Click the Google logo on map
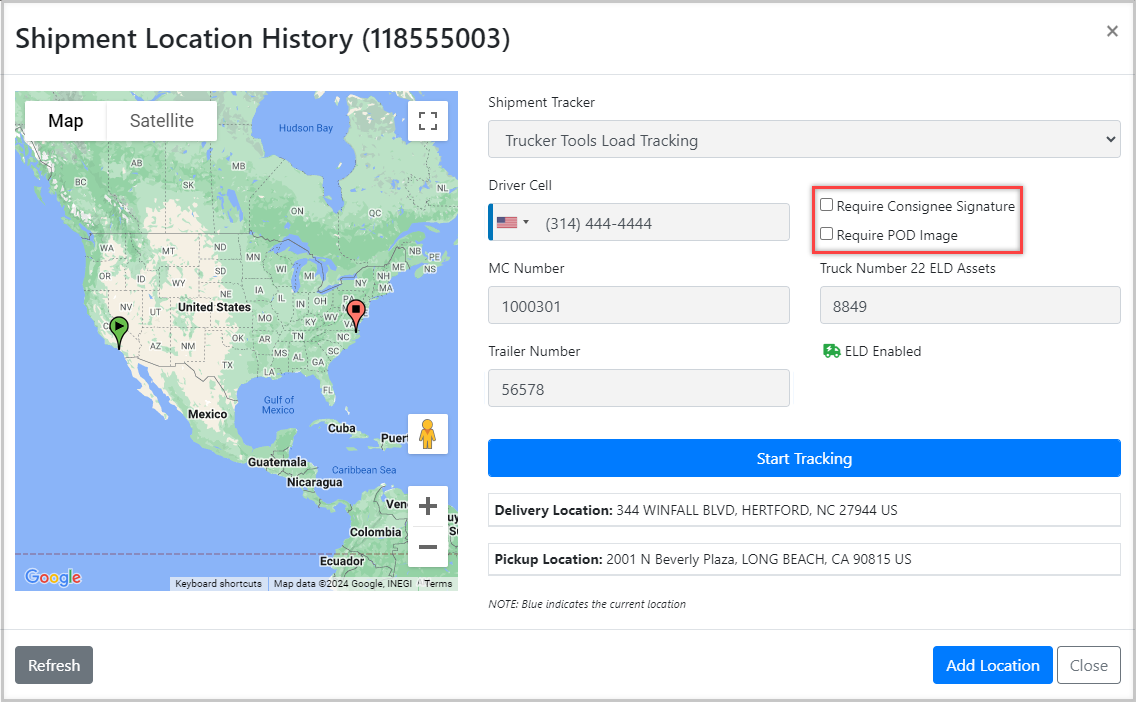 tap(52, 577)
